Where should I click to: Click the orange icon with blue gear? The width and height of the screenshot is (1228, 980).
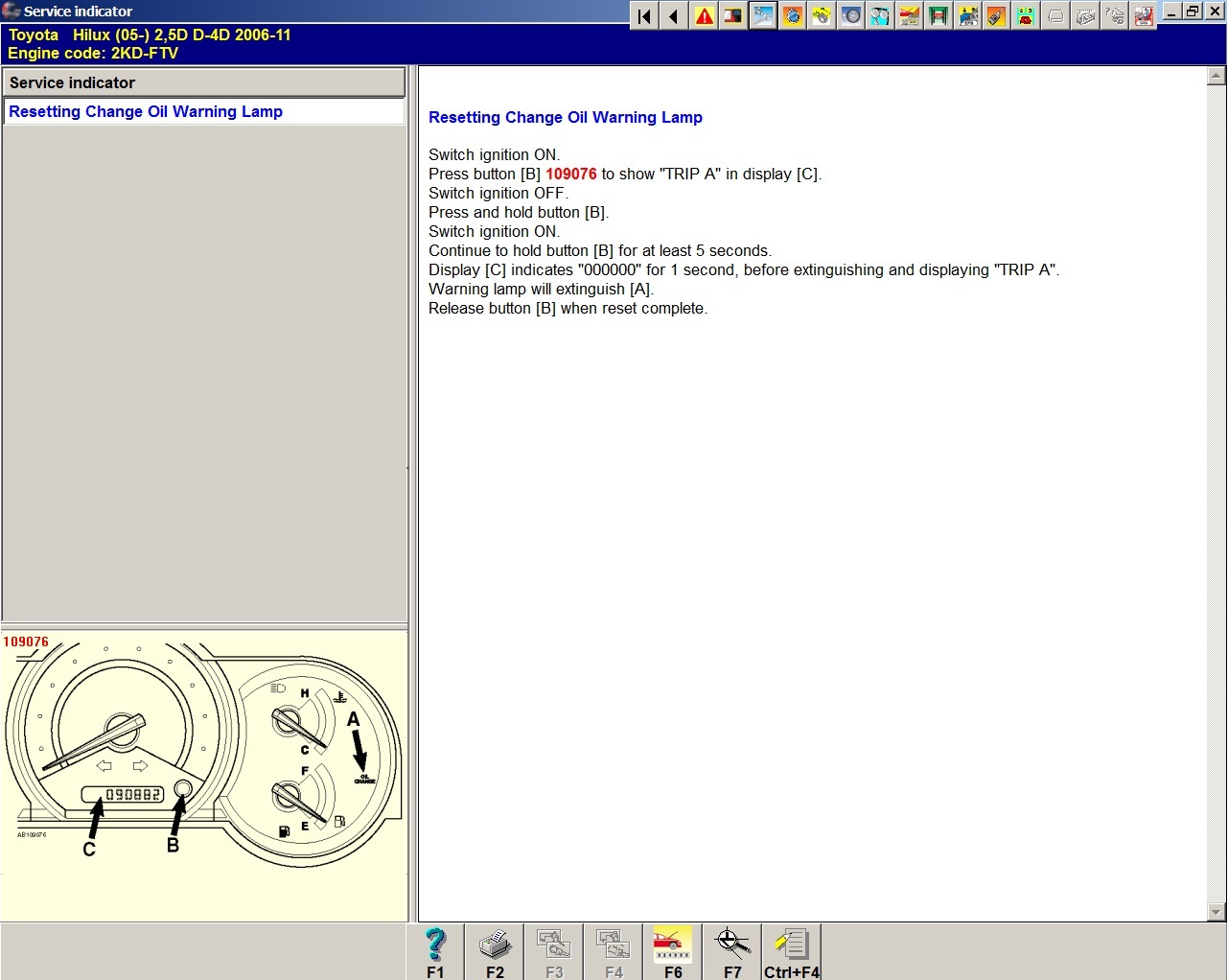[x=793, y=16]
